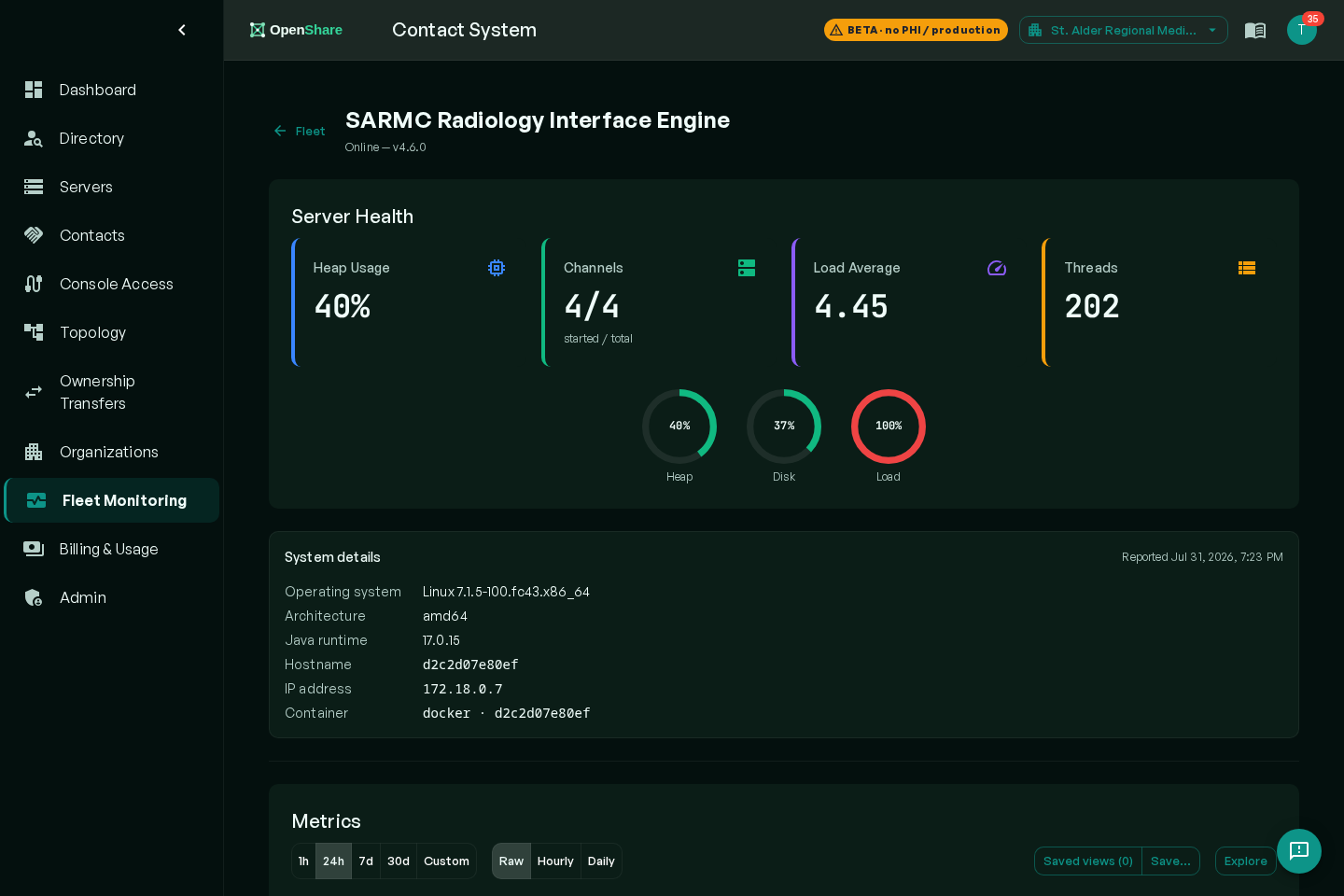Click the Threads 202 card

click(1159, 302)
